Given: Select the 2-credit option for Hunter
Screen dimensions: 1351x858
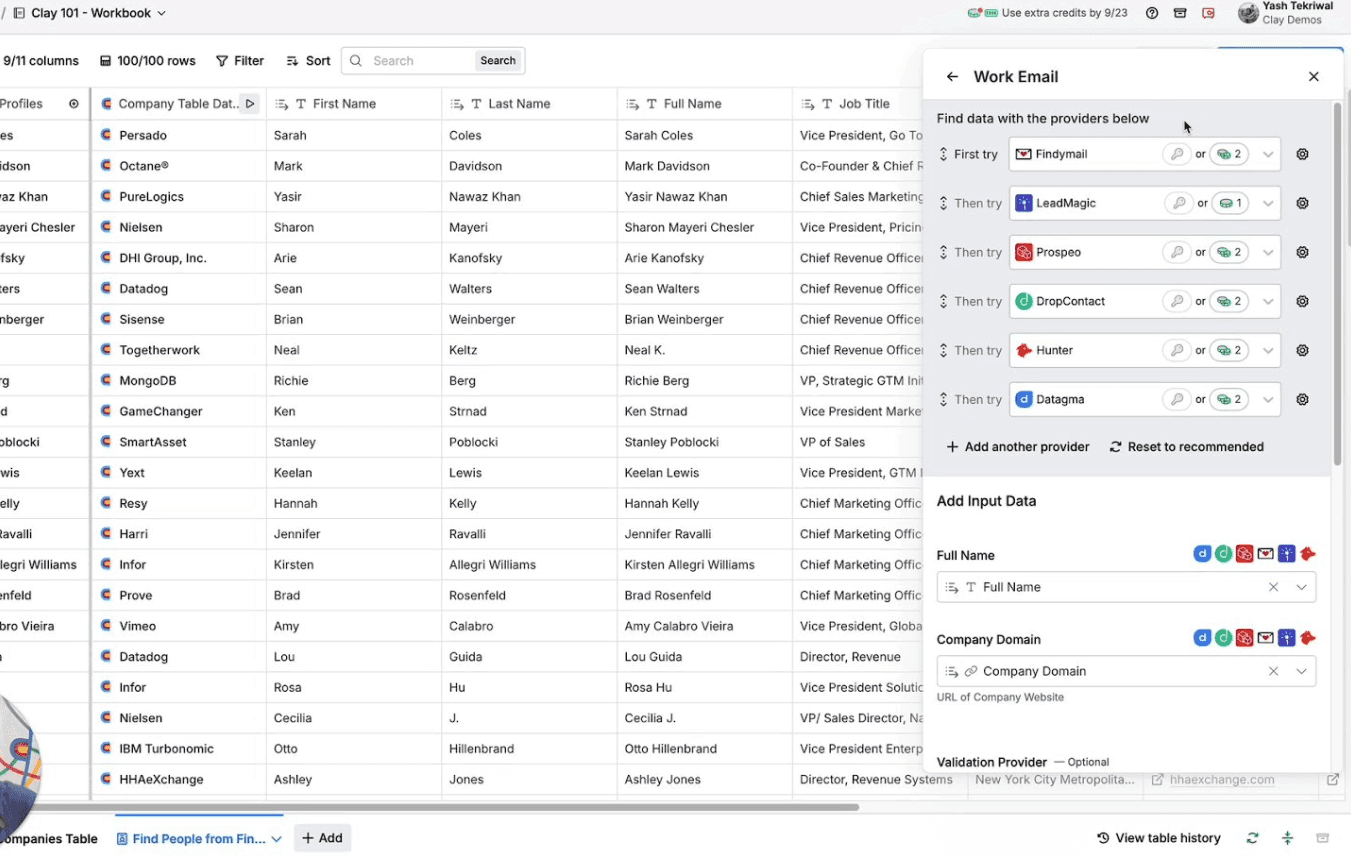Looking at the screenshot, I should point(1229,350).
